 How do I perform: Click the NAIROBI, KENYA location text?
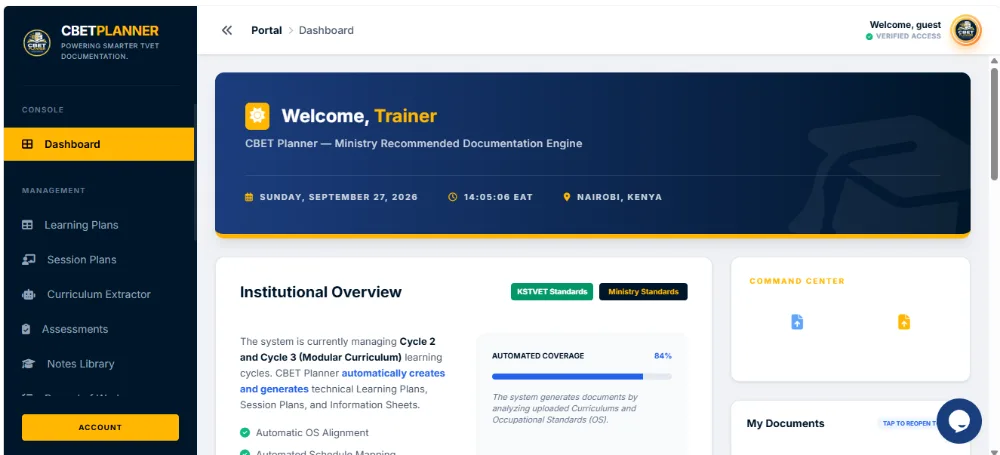pos(619,197)
